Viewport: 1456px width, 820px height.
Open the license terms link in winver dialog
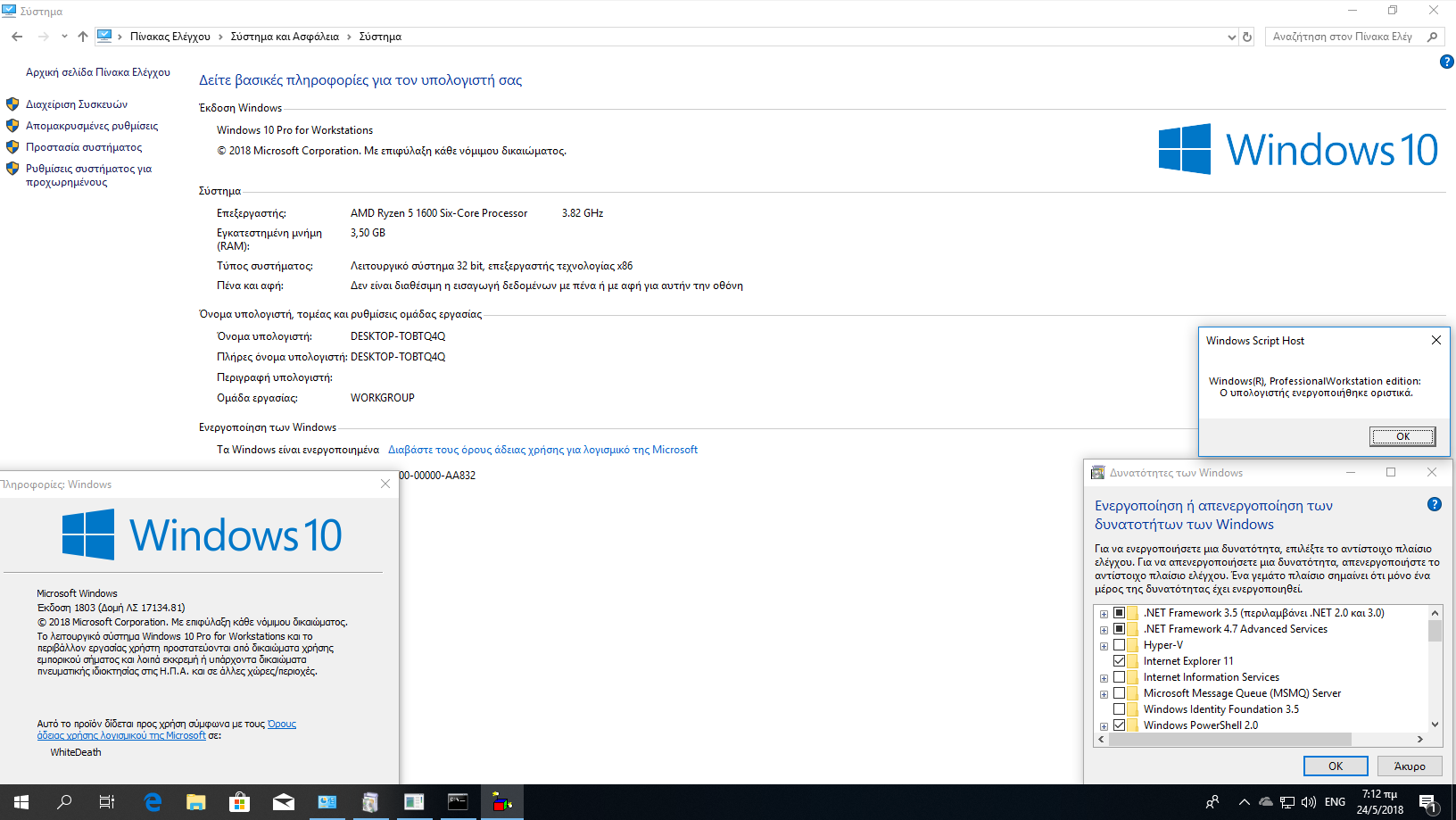[x=167, y=730]
